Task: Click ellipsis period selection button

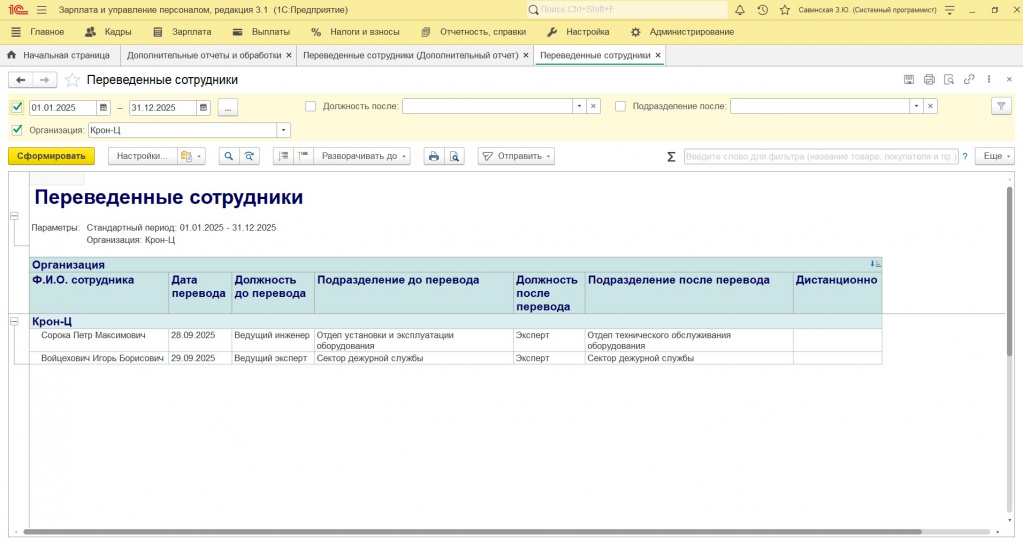Action: [228, 108]
